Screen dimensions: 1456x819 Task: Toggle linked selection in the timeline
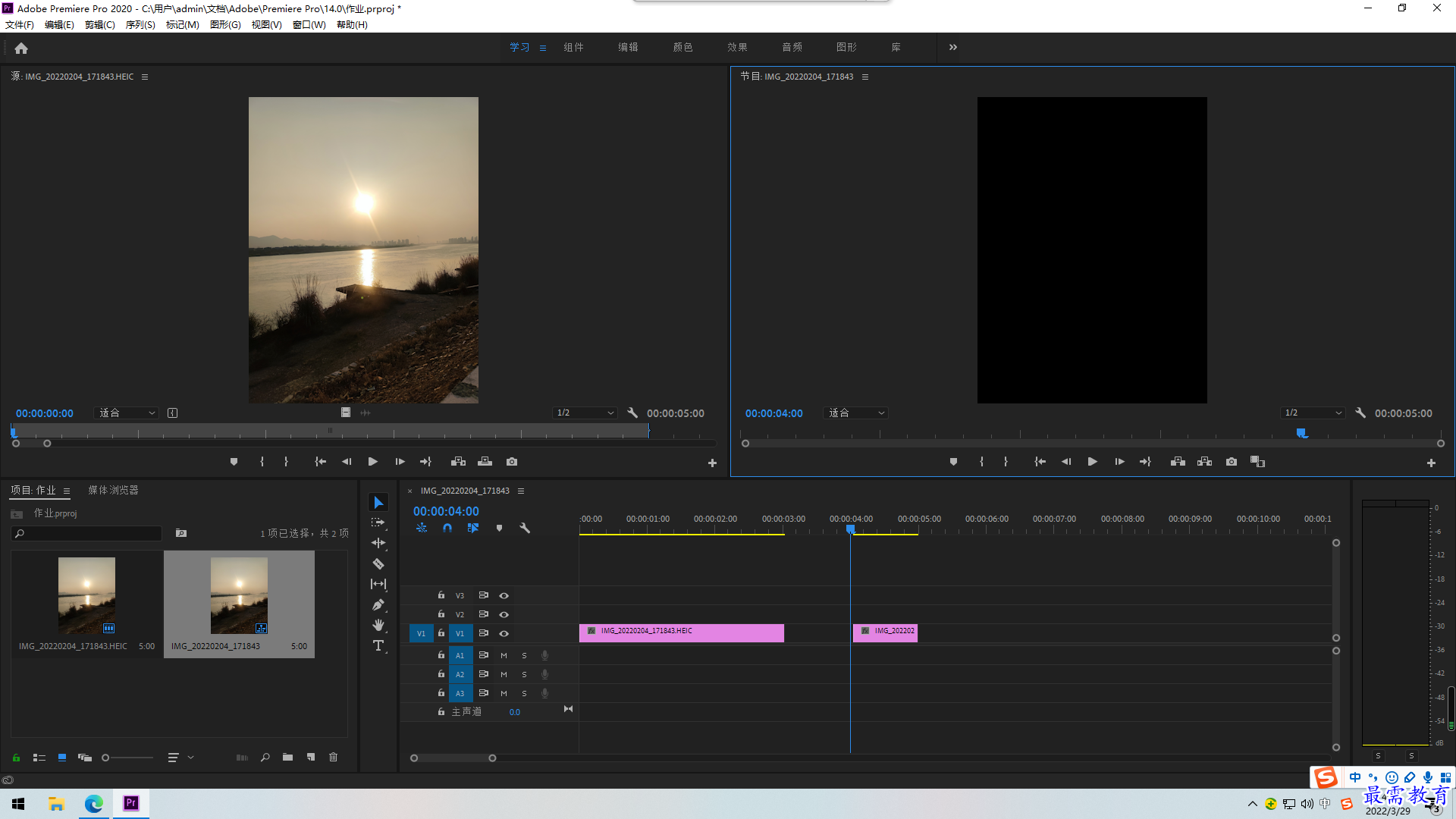point(473,528)
